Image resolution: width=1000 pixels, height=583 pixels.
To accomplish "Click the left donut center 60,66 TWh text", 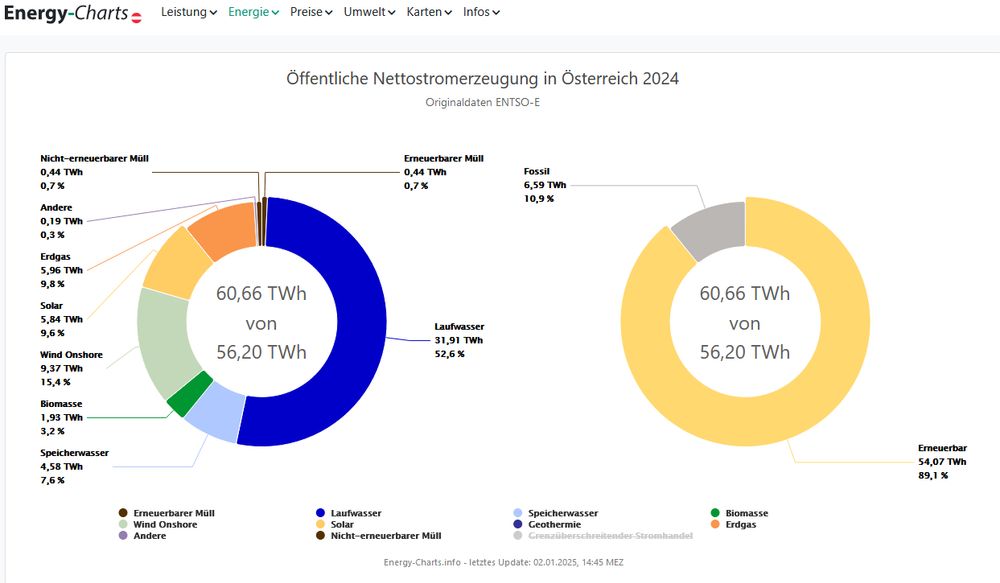I will pos(261,293).
